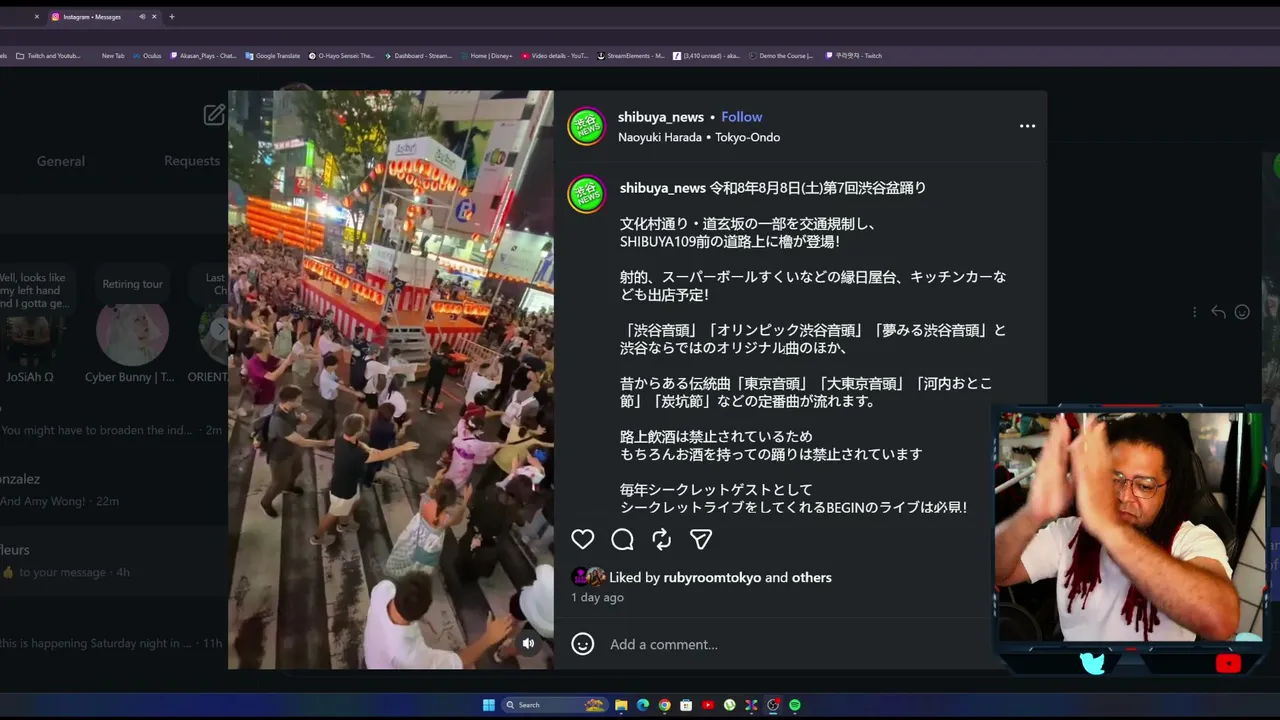Open the Twitch bookmark with Korean title

pos(854,56)
